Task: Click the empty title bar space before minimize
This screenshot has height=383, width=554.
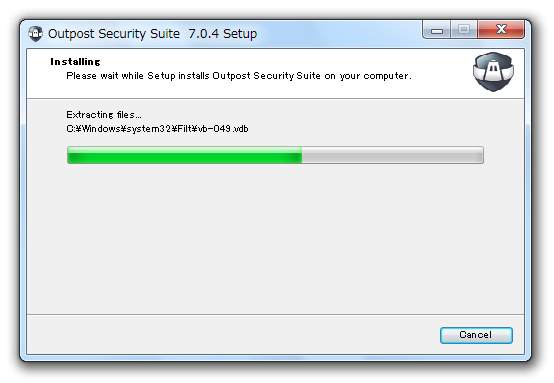Action: pos(339,34)
